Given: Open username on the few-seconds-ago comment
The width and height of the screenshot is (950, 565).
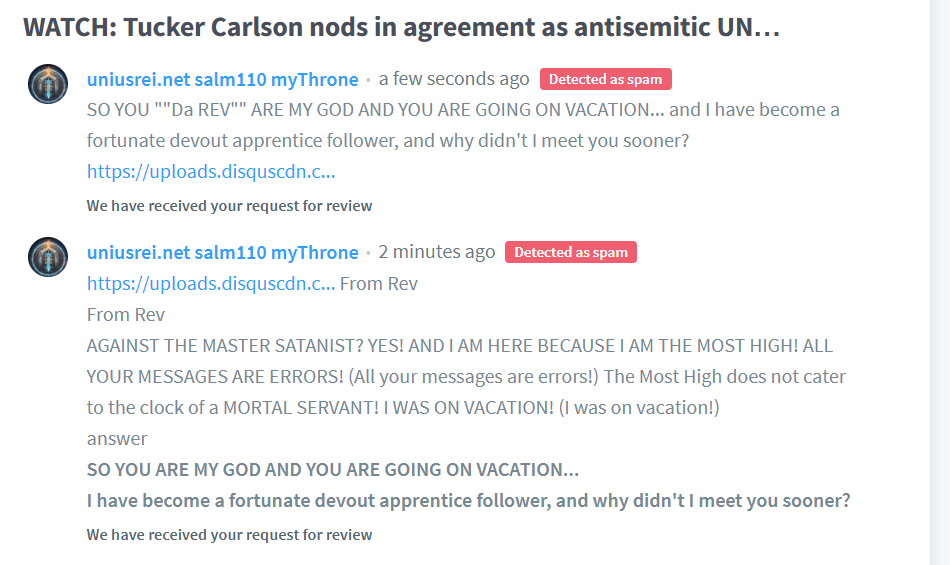Looking at the screenshot, I should pyautogui.click(x=222, y=79).
